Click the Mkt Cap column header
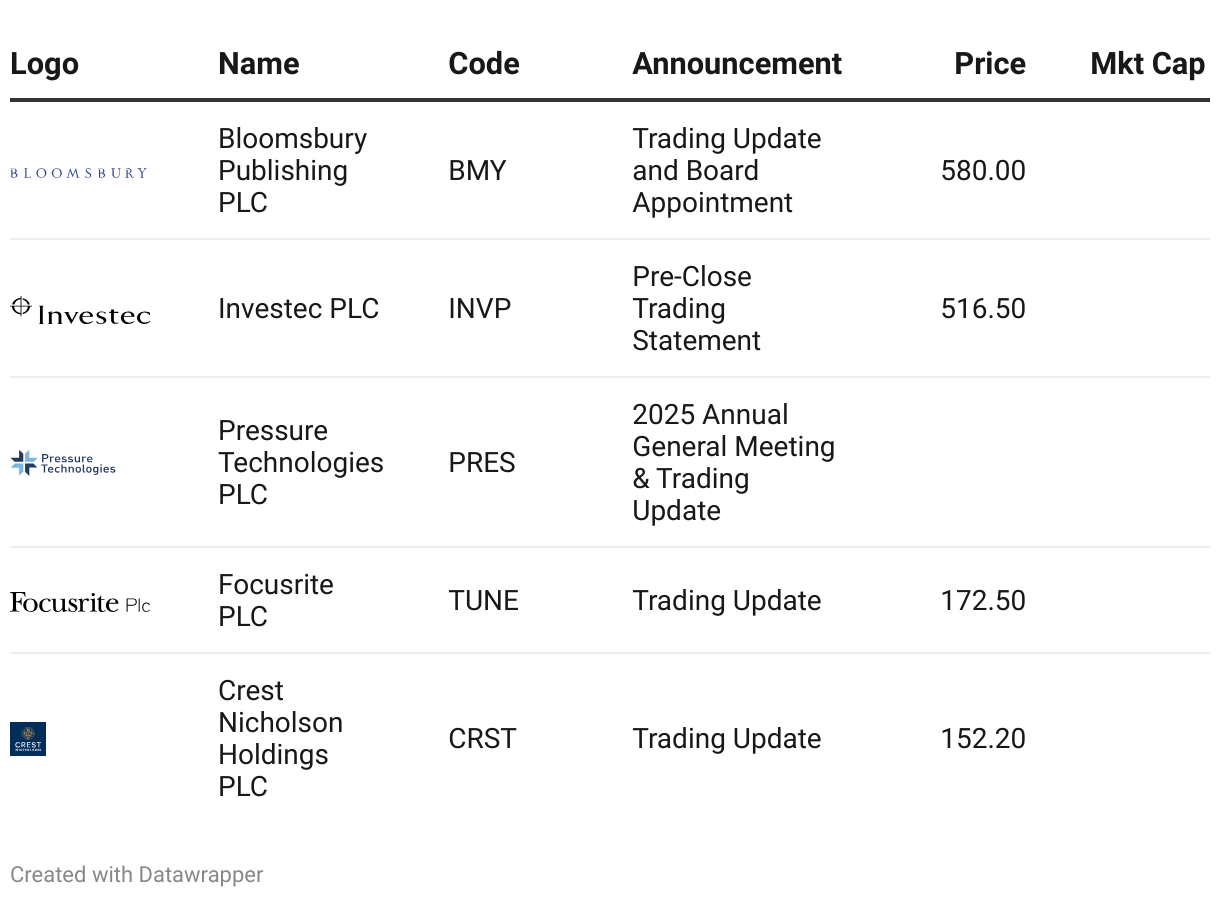The image size is (1220, 898). click(x=1147, y=64)
